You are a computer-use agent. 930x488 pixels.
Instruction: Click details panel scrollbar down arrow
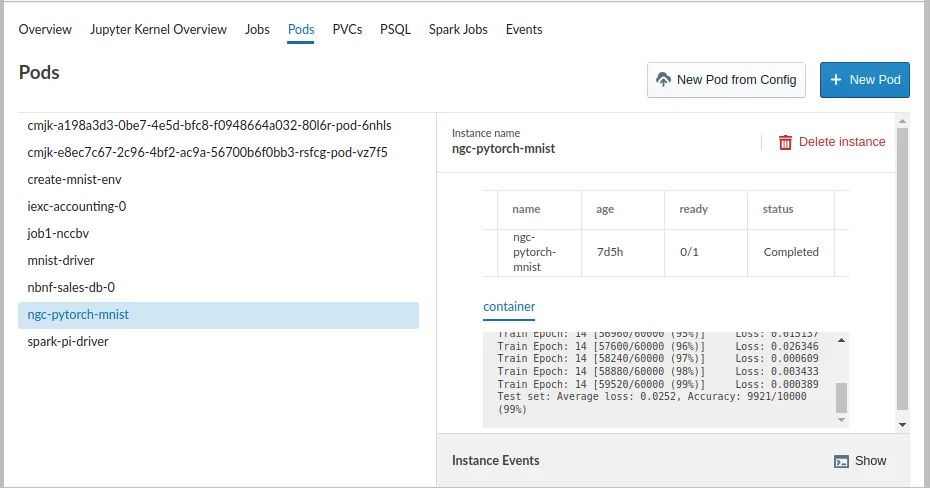(x=902, y=425)
